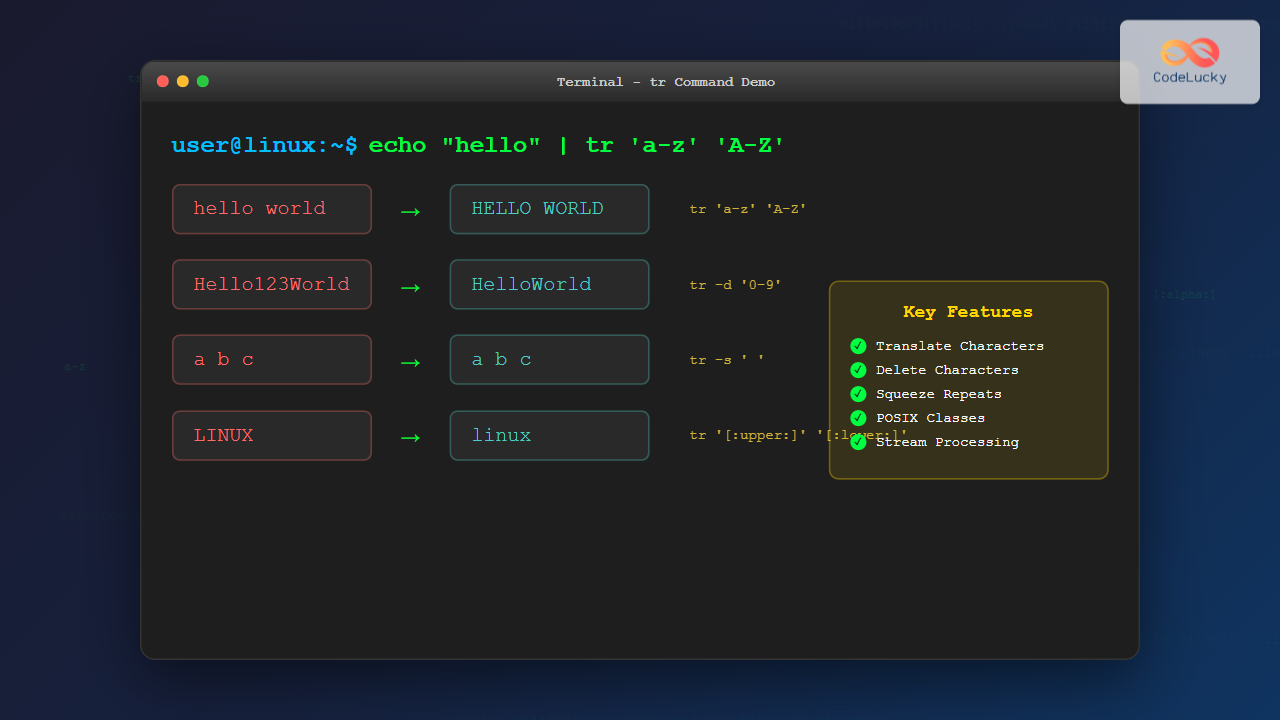Click the Squeeze Repeats checkmark
This screenshot has height=720, width=1280.
click(x=858, y=394)
